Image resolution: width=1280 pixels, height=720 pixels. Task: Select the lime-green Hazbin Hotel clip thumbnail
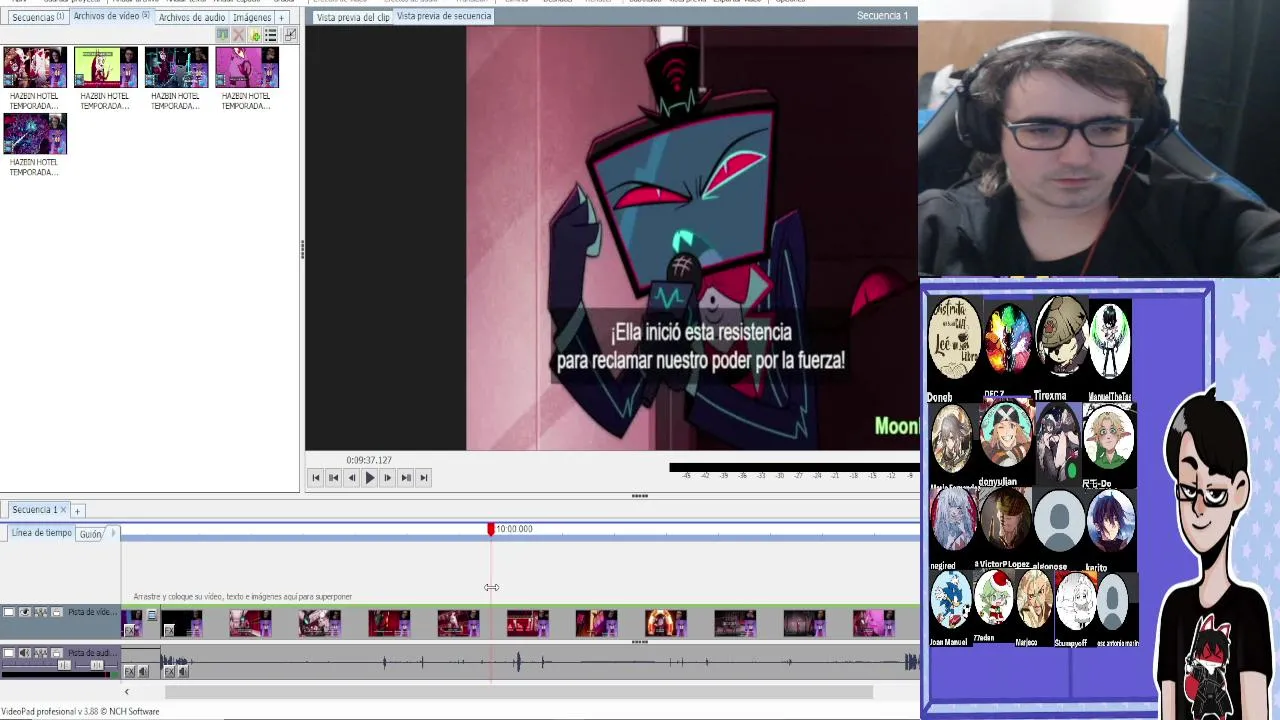click(105, 67)
